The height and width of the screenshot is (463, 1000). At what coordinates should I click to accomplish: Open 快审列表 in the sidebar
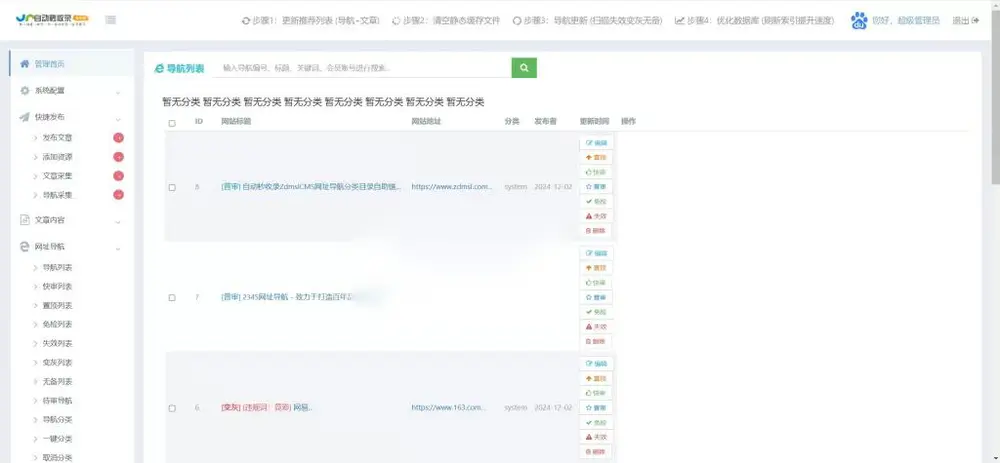click(57, 286)
